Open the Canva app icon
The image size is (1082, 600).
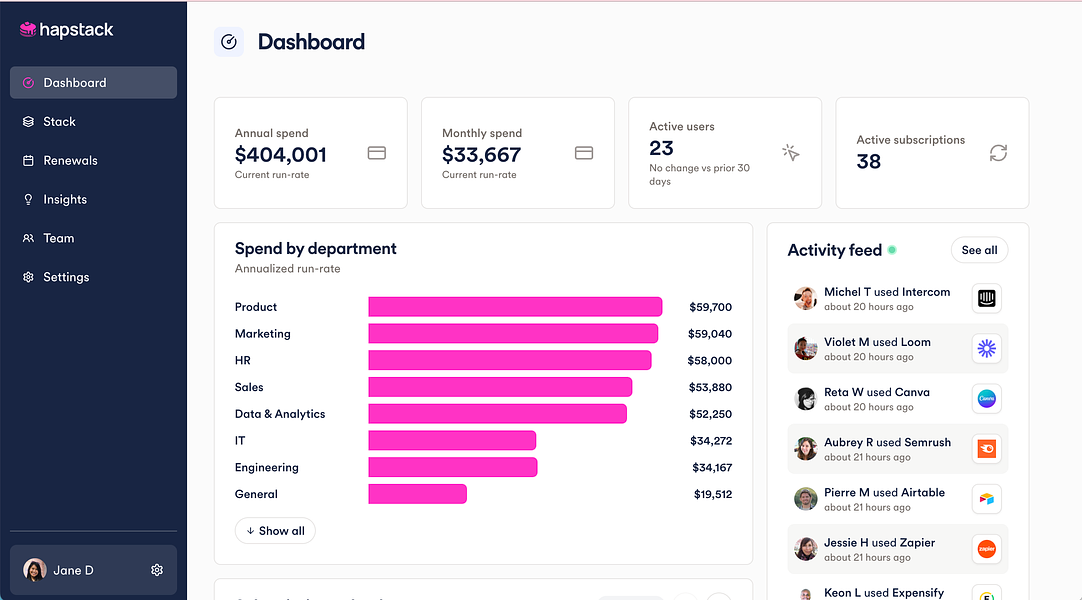click(986, 399)
